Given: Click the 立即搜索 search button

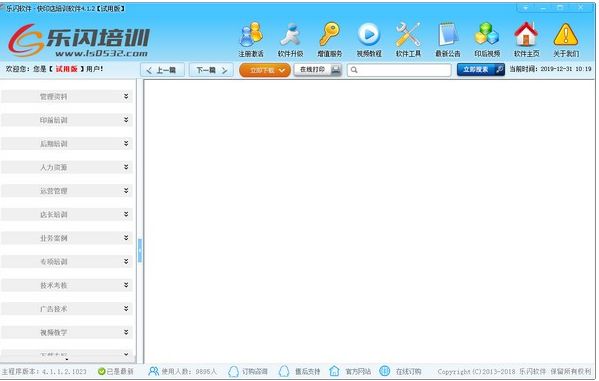Looking at the screenshot, I should click(x=481, y=70).
